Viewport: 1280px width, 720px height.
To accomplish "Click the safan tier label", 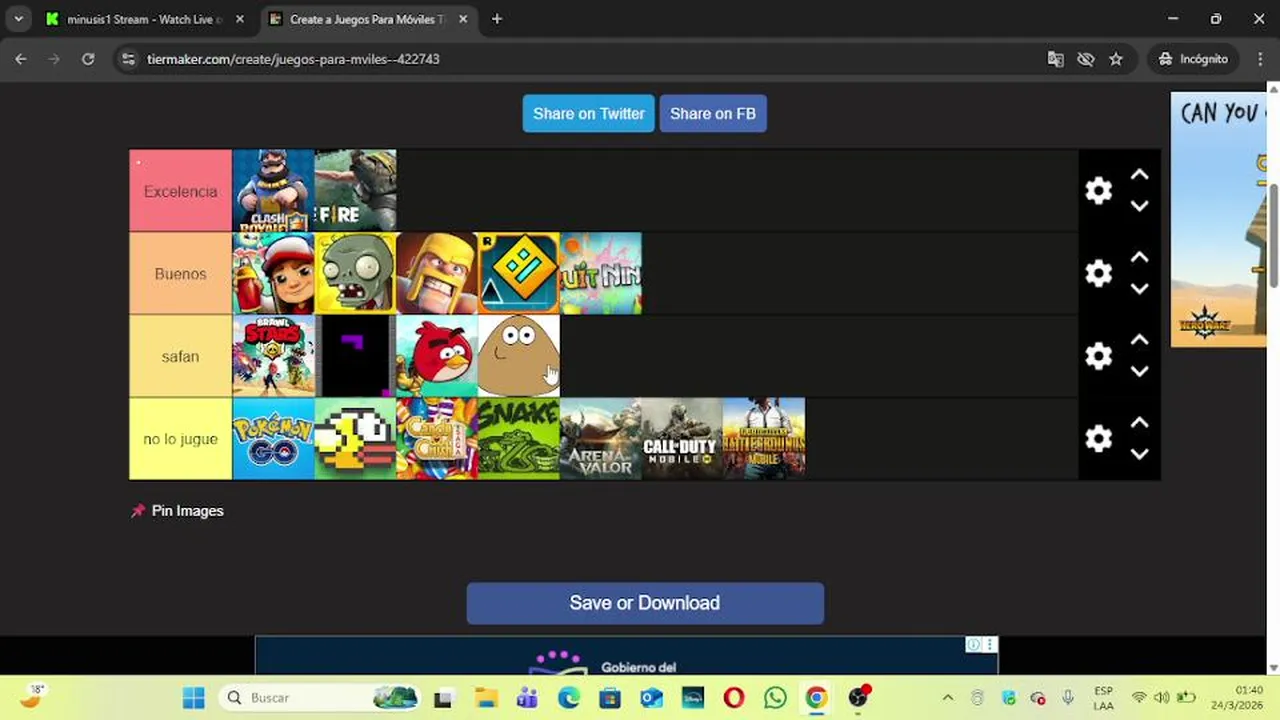I will 180,356.
